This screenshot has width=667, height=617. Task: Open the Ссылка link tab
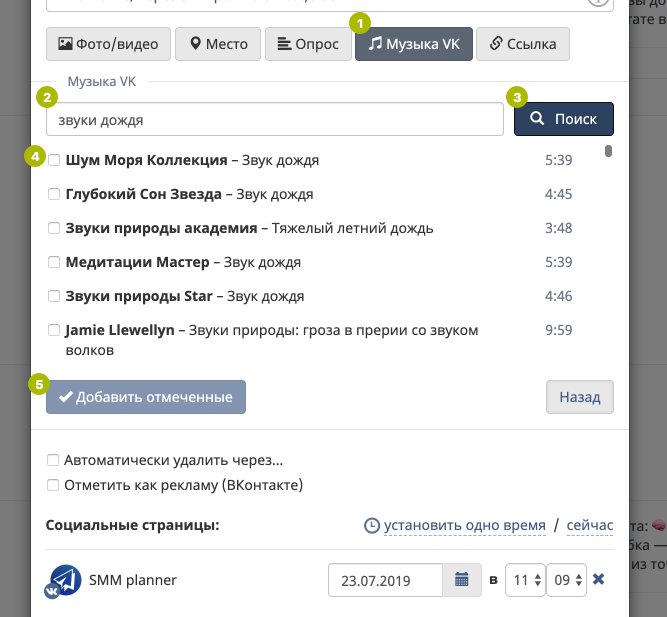523,44
